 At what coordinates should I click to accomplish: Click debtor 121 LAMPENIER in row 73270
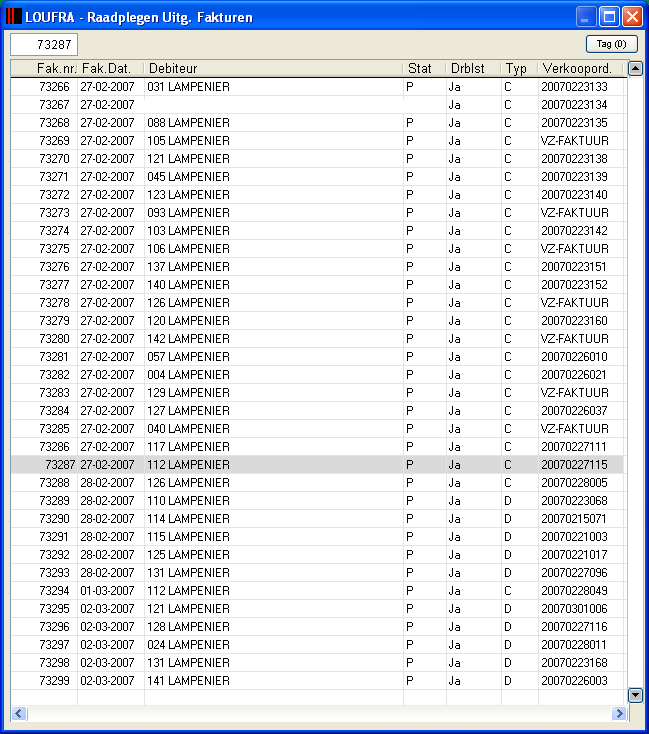(188, 159)
